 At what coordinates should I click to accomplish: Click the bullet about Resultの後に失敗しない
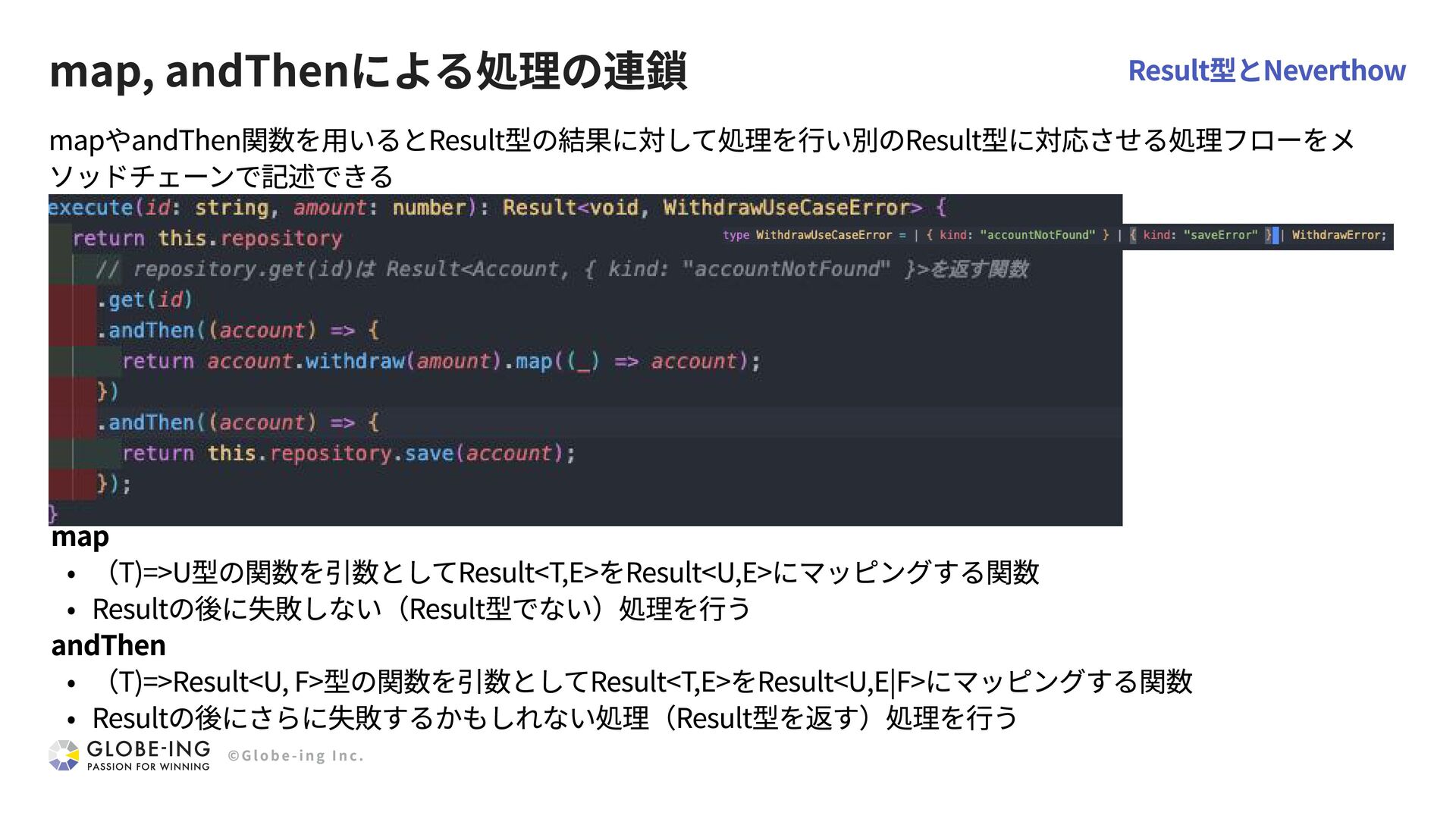pyautogui.click(x=421, y=609)
